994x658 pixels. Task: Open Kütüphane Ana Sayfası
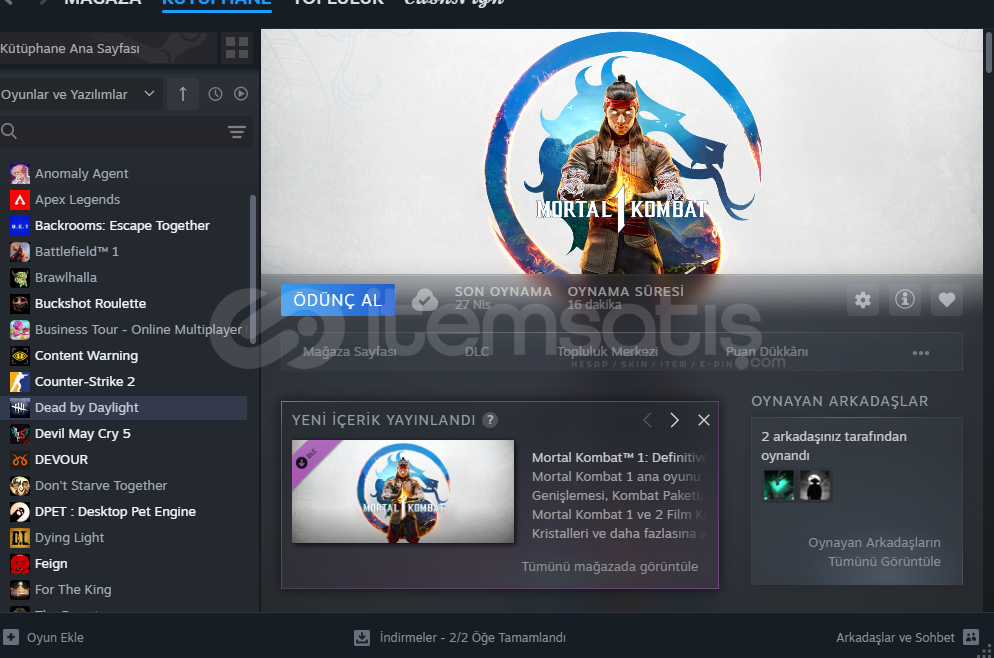108,48
